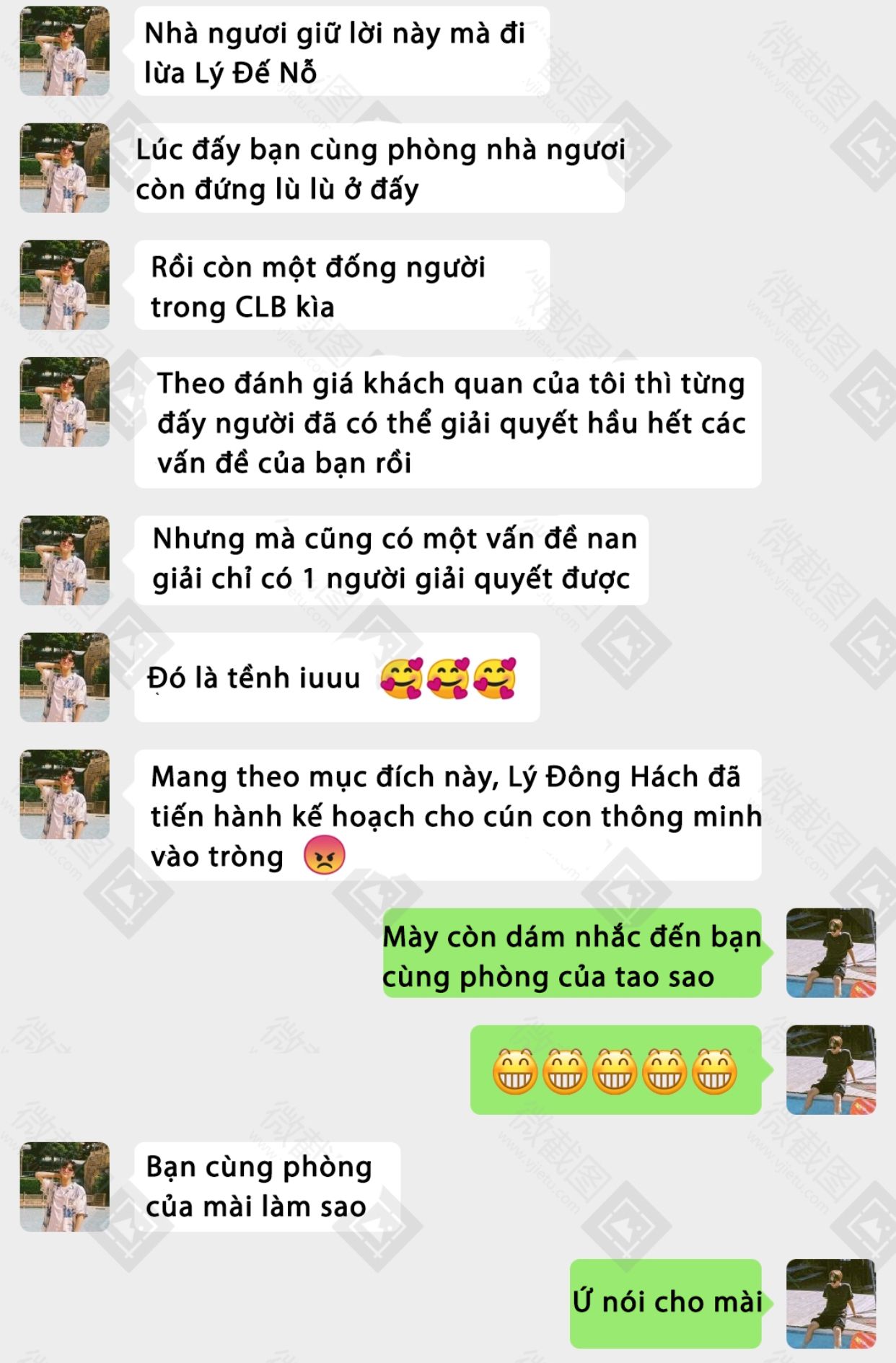Screen dimensions: 896x1363
Task: Open my avatar beside "Mày còn dám nhắc" message
Action: (831, 953)
